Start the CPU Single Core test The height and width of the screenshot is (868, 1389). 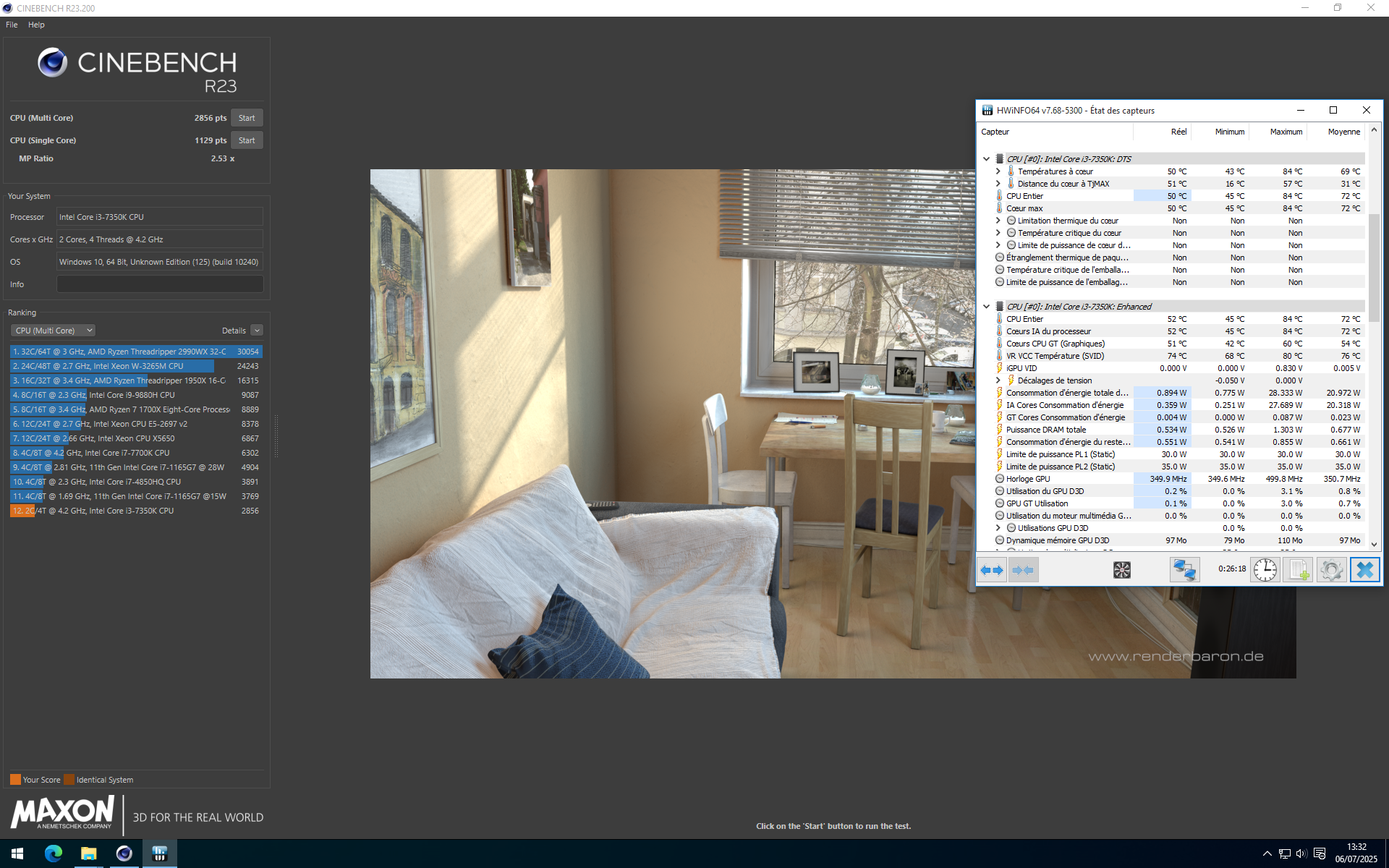[247, 140]
